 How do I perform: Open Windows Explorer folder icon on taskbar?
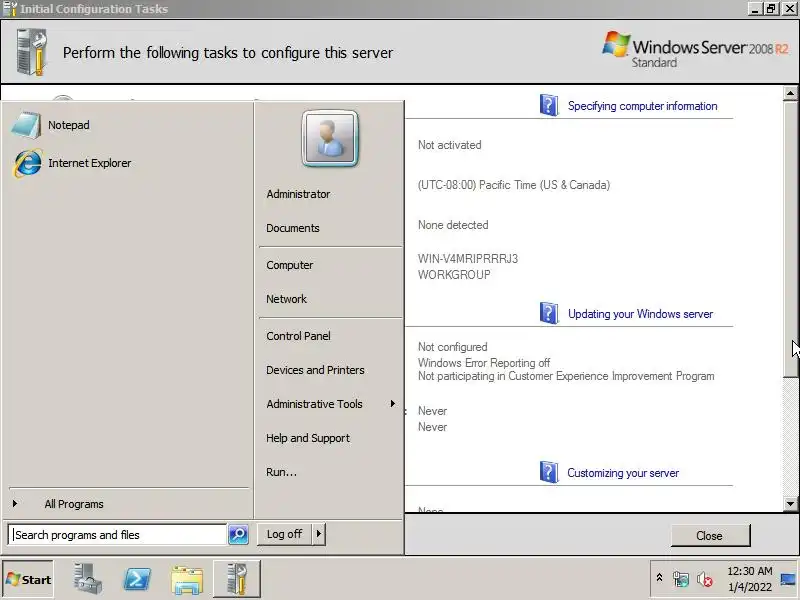tap(187, 580)
